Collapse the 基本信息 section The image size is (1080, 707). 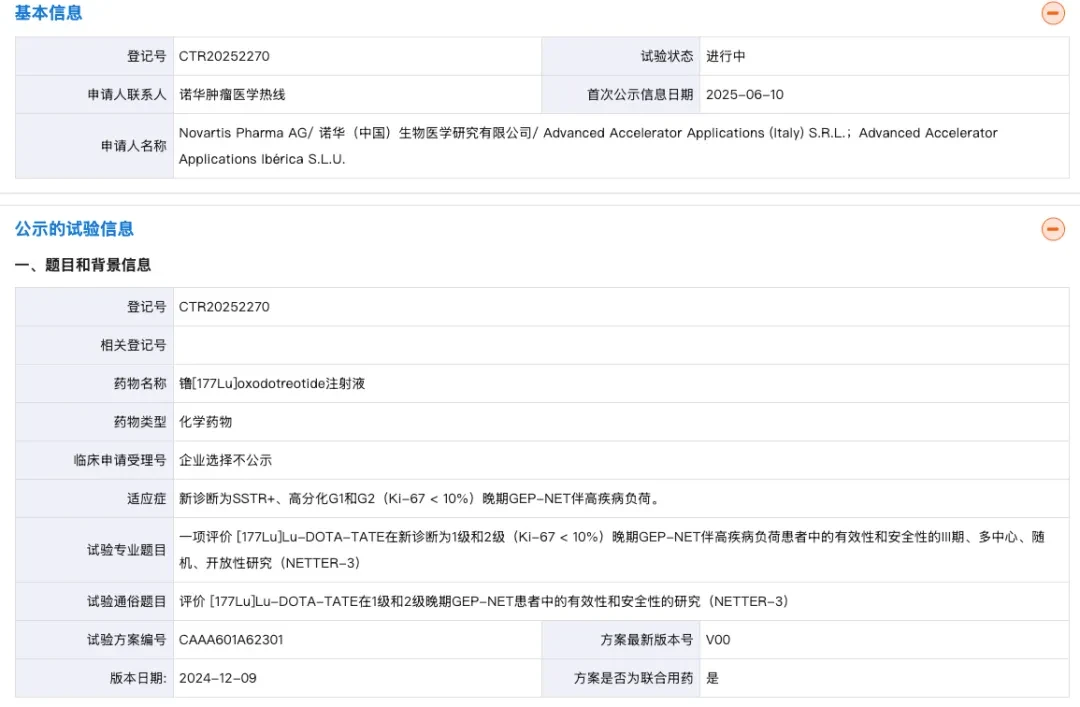[1052, 12]
